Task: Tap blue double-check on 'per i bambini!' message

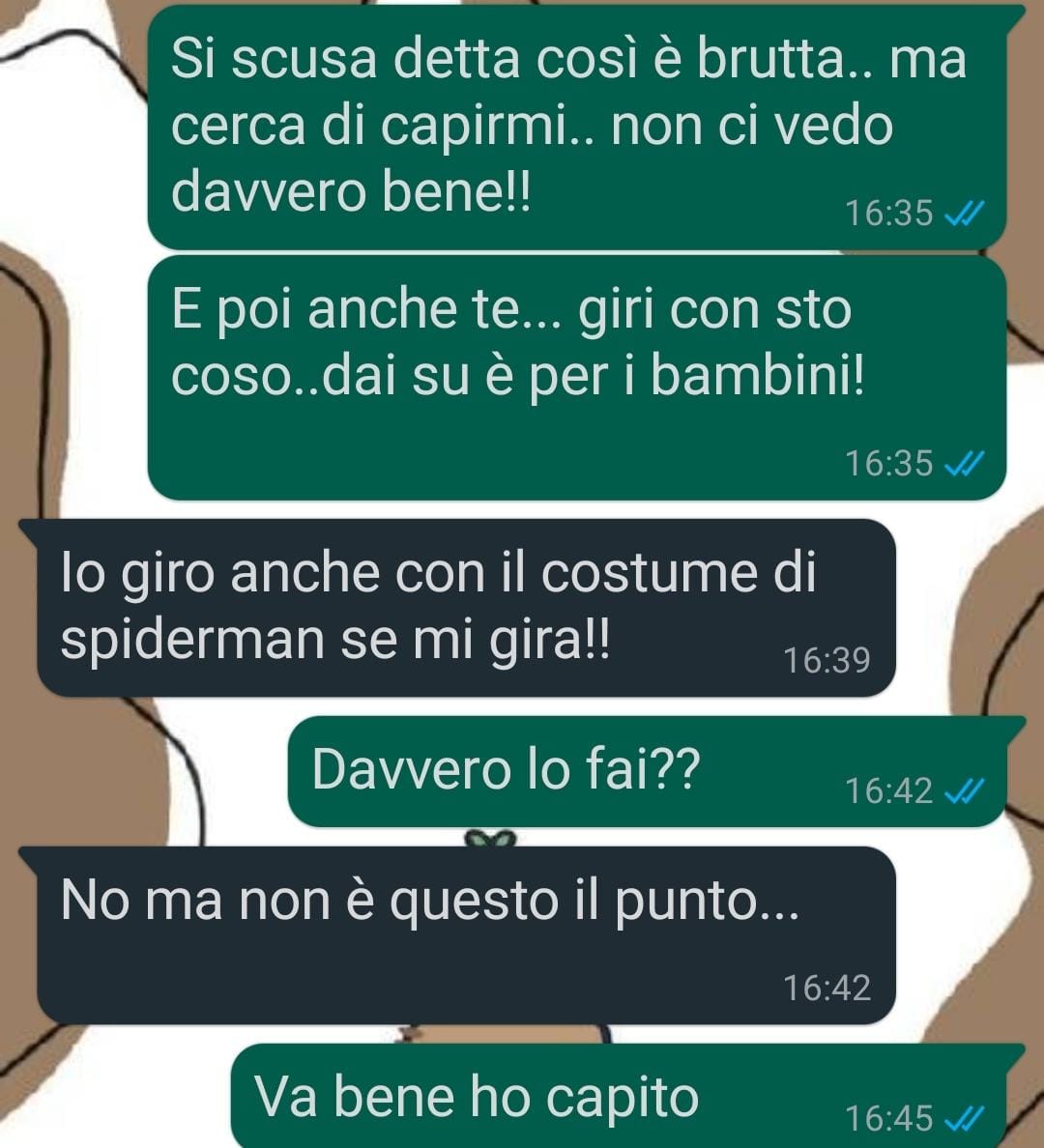Action: (x=964, y=464)
